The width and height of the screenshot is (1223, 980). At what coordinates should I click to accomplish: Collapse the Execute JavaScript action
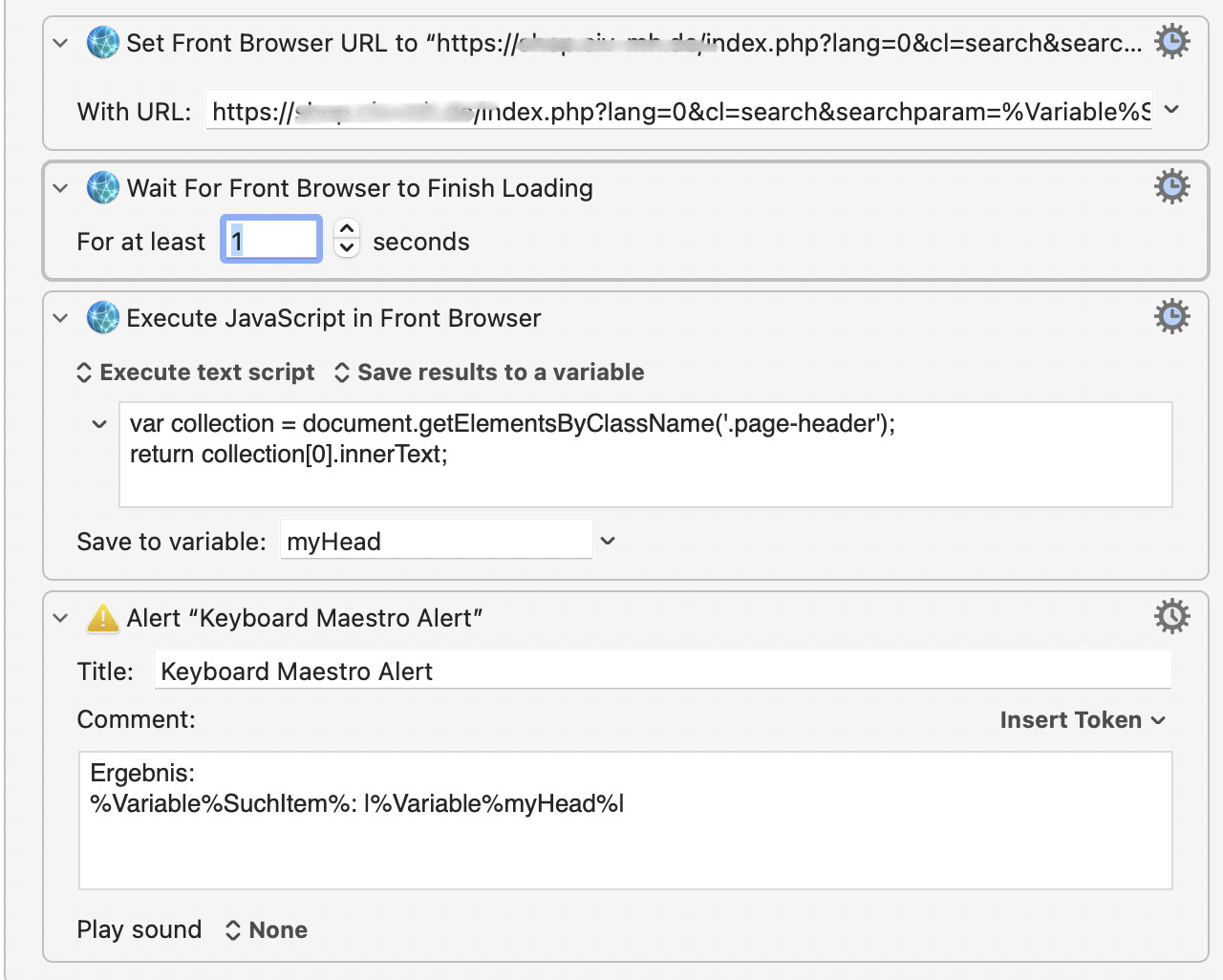pos(60,318)
